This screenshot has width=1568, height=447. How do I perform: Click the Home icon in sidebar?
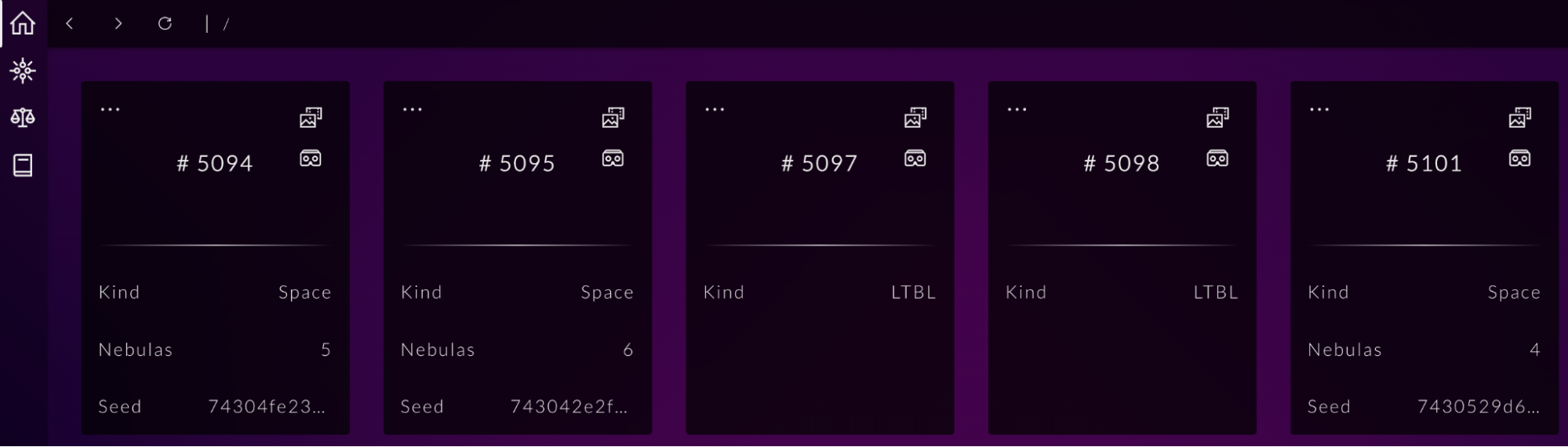(x=23, y=23)
